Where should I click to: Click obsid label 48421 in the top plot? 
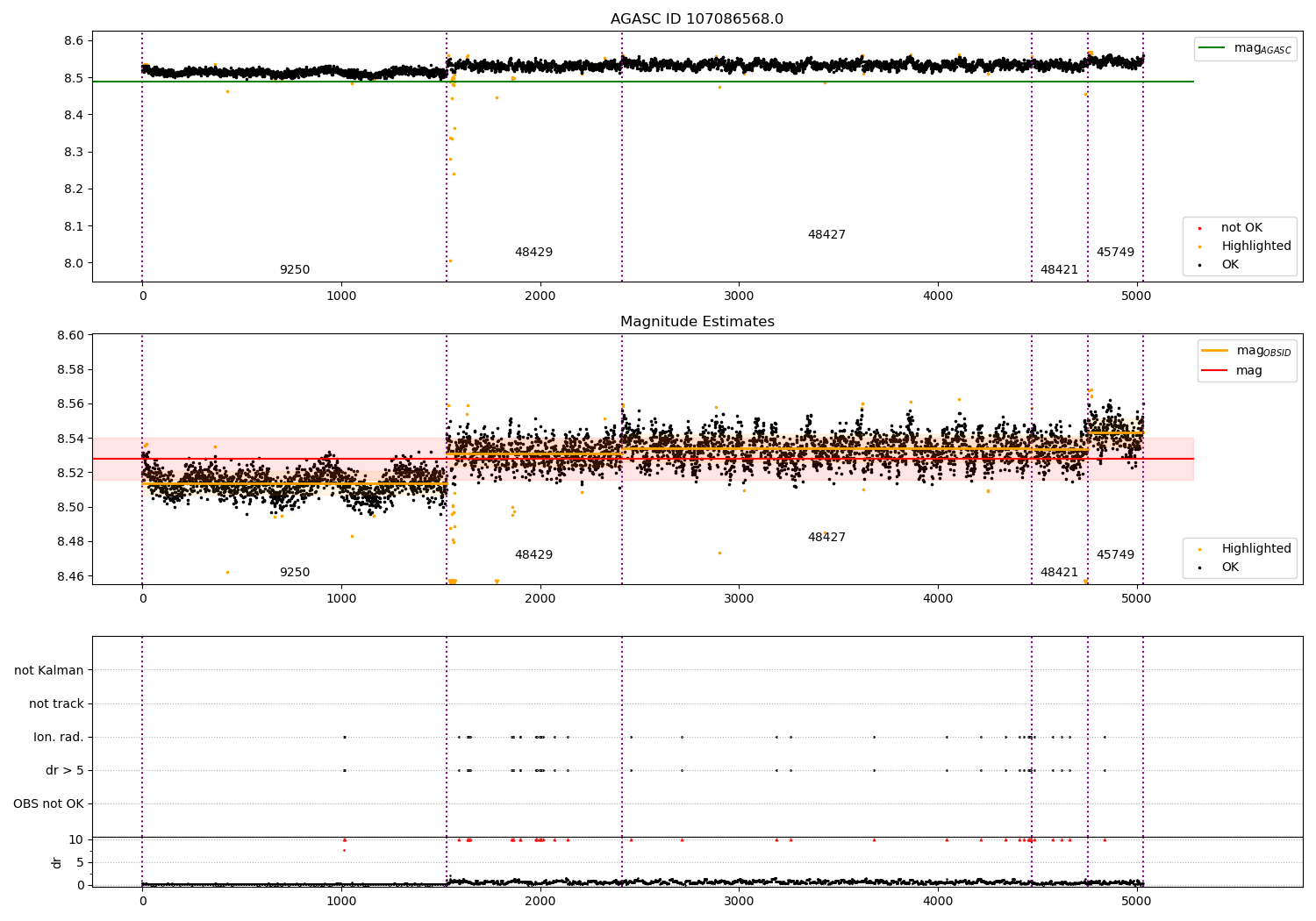click(x=1059, y=270)
